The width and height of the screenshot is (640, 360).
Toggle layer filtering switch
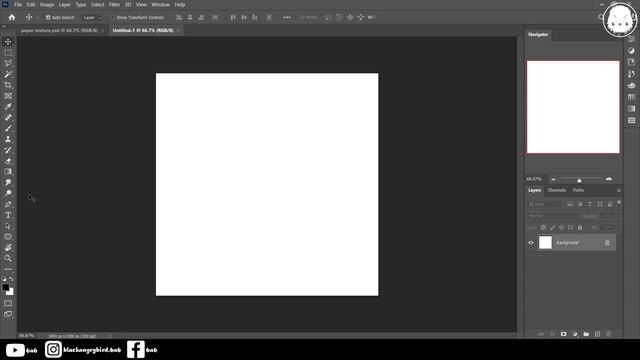pyautogui.click(x=619, y=203)
